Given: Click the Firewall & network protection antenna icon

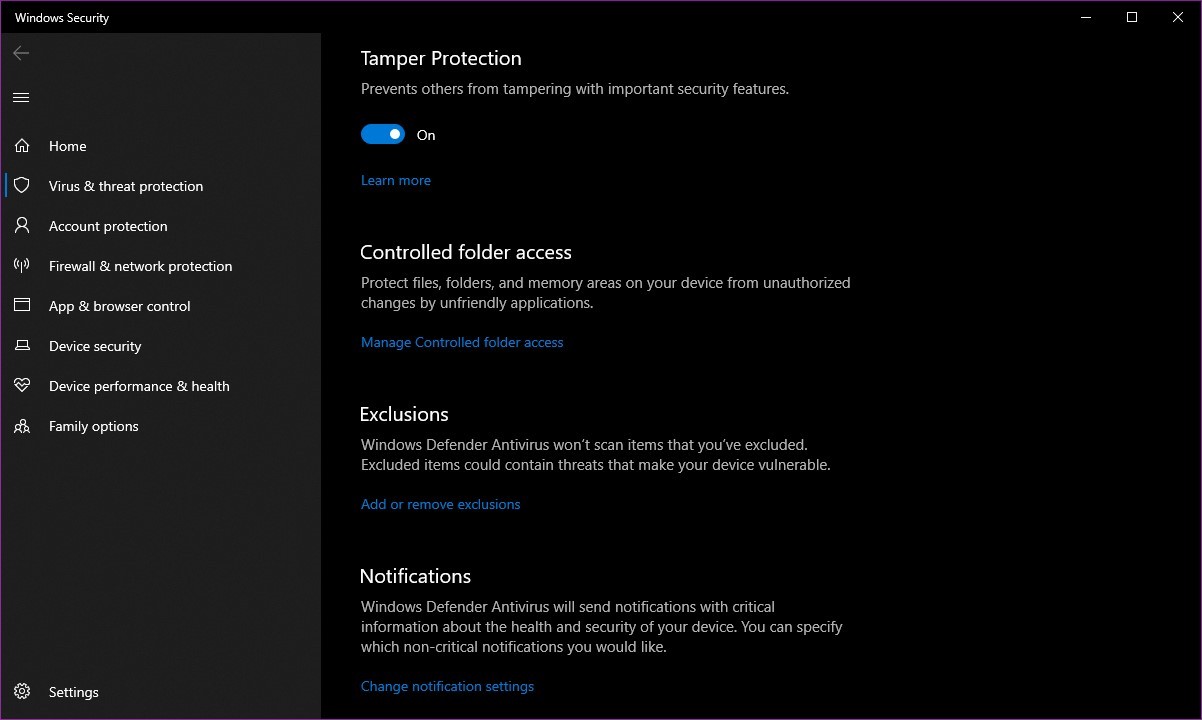Looking at the screenshot, I should (22, 266).
